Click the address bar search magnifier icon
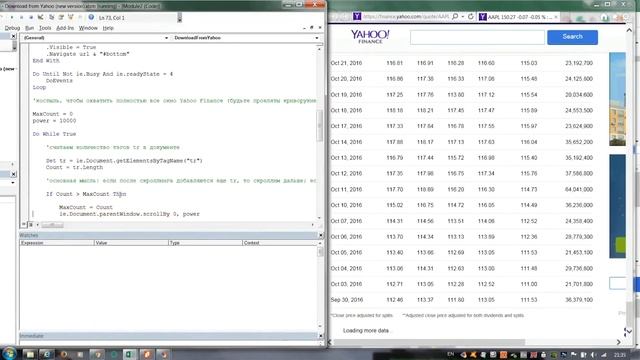This screenshot has height=360, width=640. click(455, 16)
